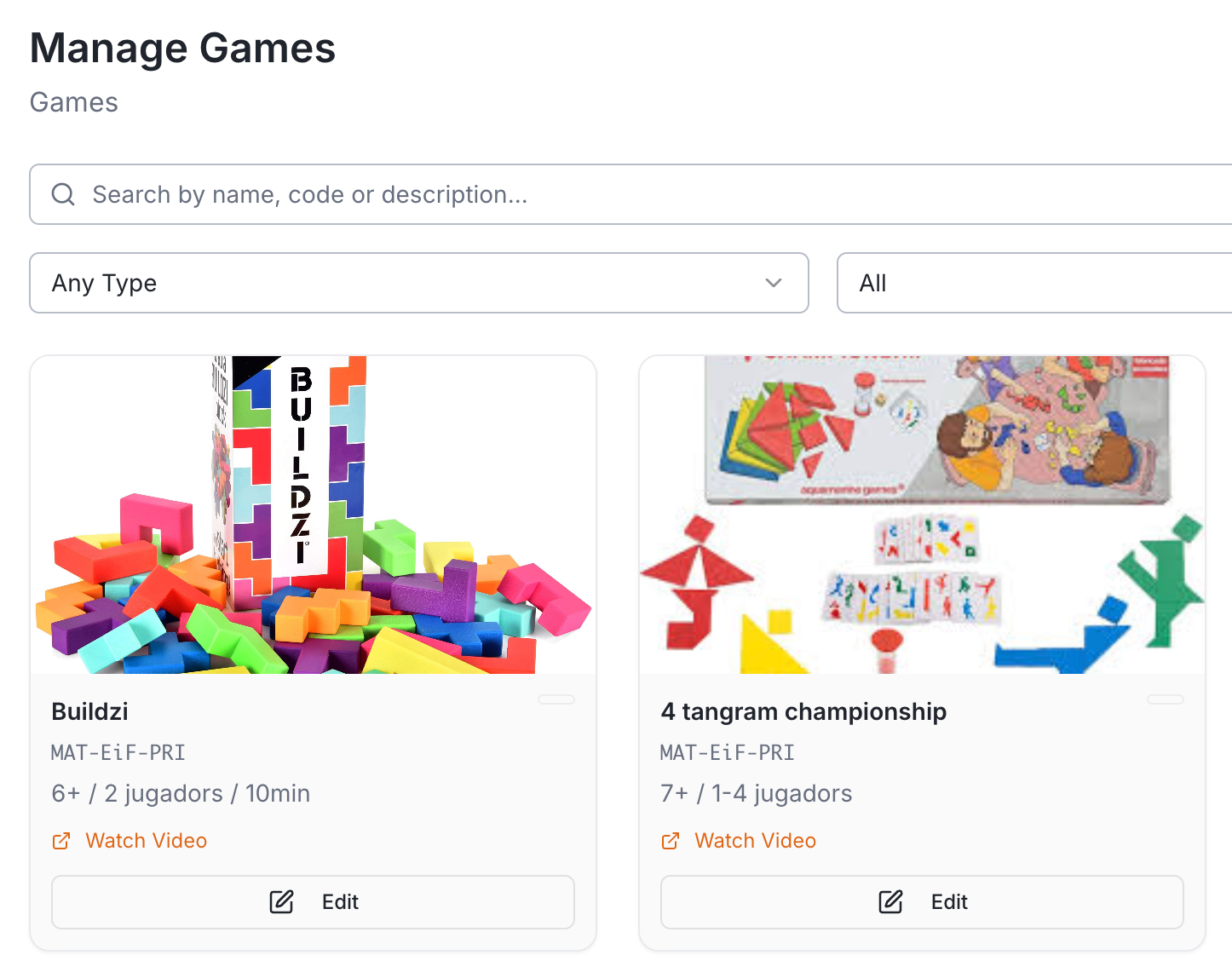The width and height of the screenshot is (1232, 978).
Task: Click the chevron in Any Type selector
Action: (x=774, y=283)
